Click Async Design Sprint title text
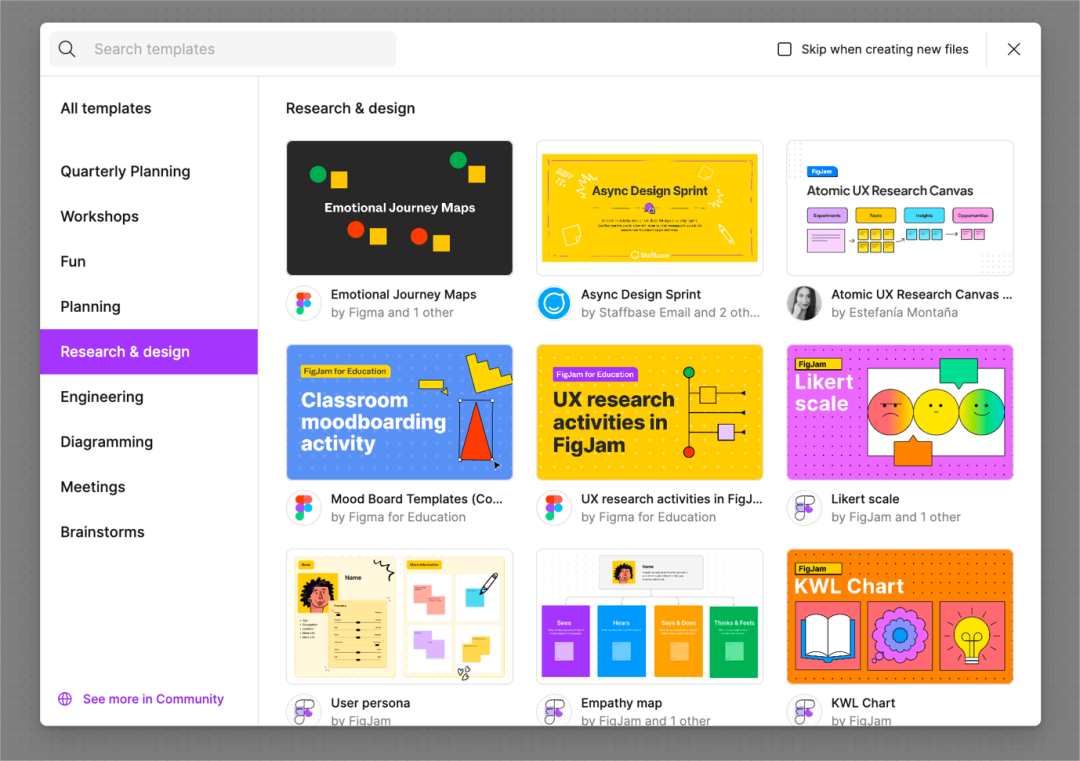 (x=641, y=294)
